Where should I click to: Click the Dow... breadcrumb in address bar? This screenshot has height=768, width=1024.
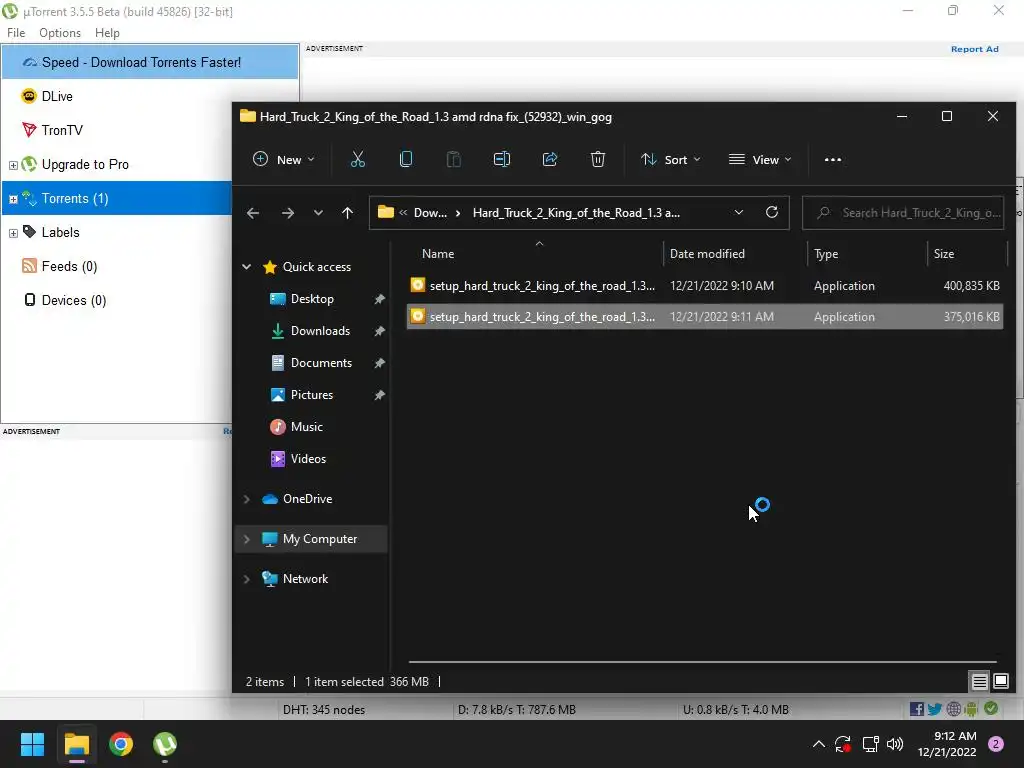(430, 213)
